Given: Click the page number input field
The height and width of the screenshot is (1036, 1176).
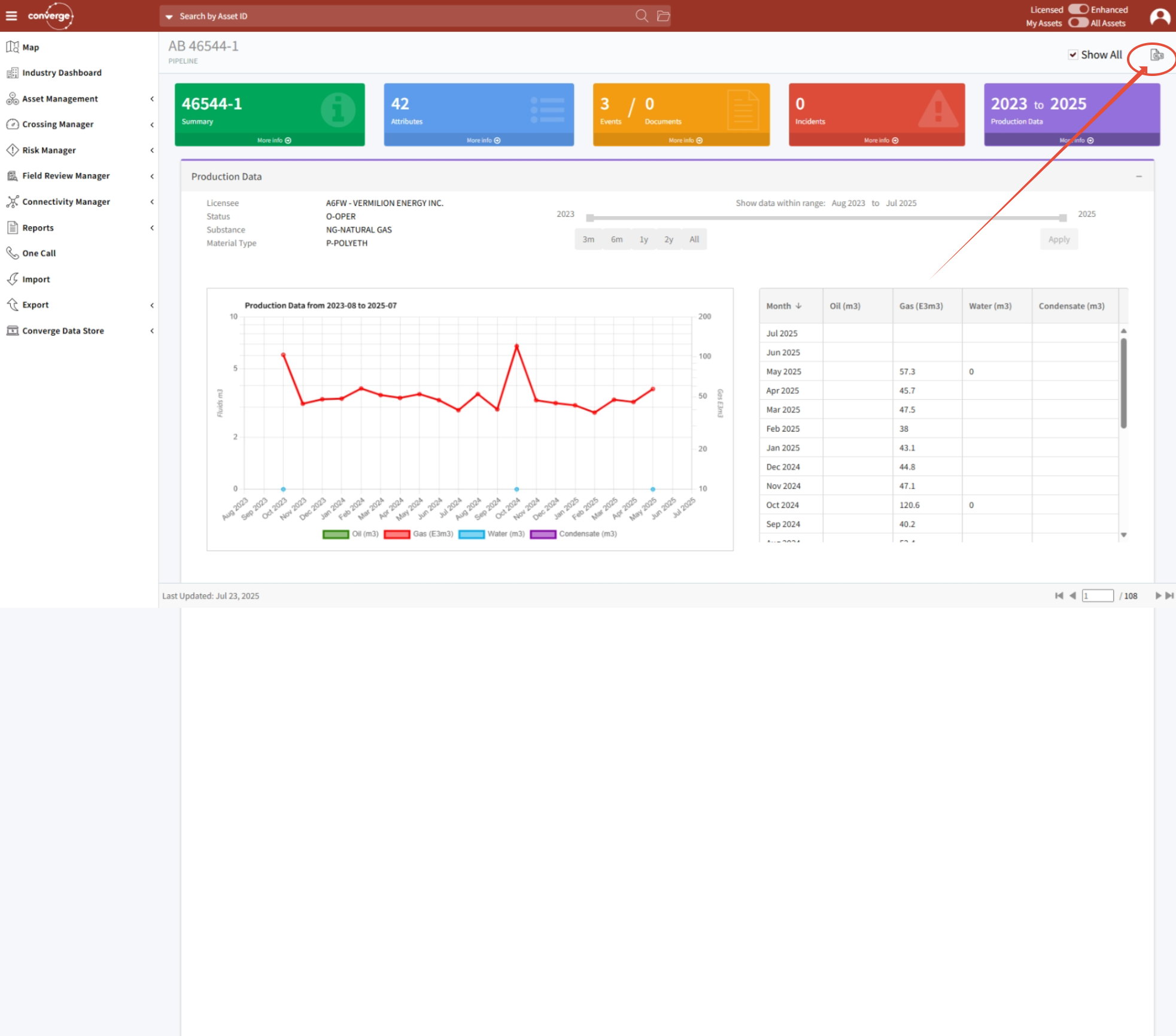Looking at the screenshot, I should [x=1097, y=596].
